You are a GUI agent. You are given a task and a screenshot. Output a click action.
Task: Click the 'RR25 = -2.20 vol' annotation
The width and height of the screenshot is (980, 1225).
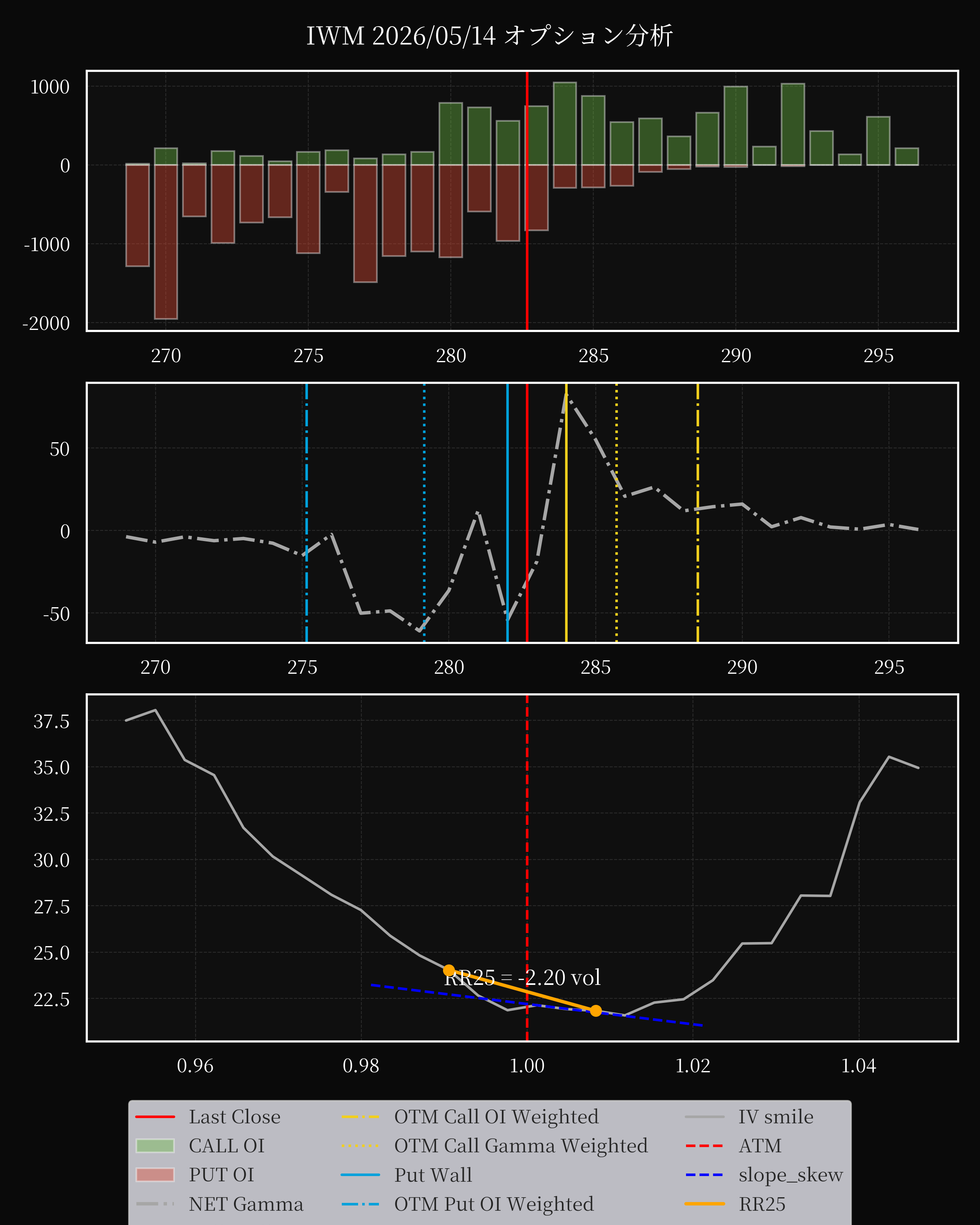(522, 977)
